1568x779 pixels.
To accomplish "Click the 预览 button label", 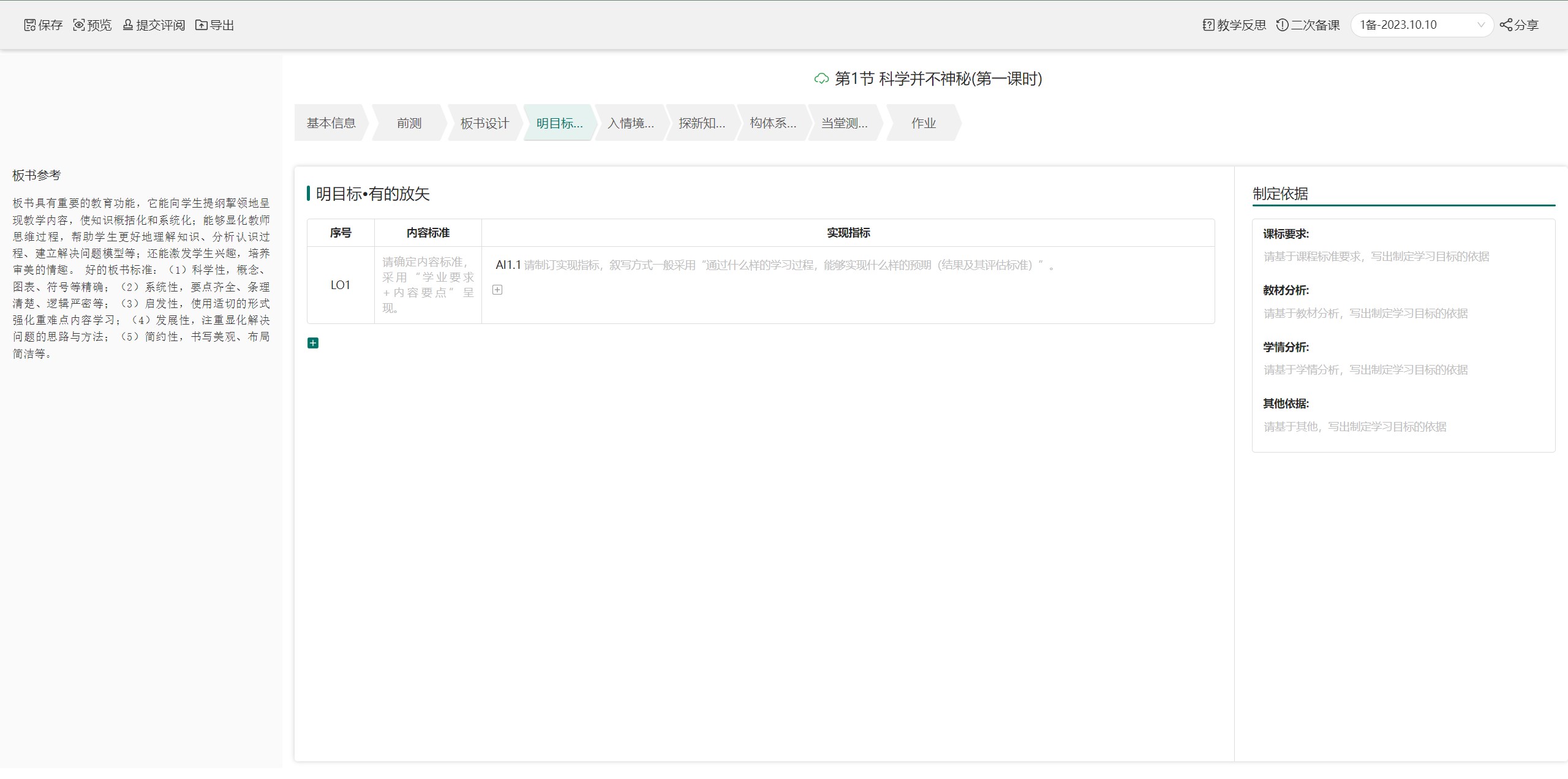I will pos(99,25).
